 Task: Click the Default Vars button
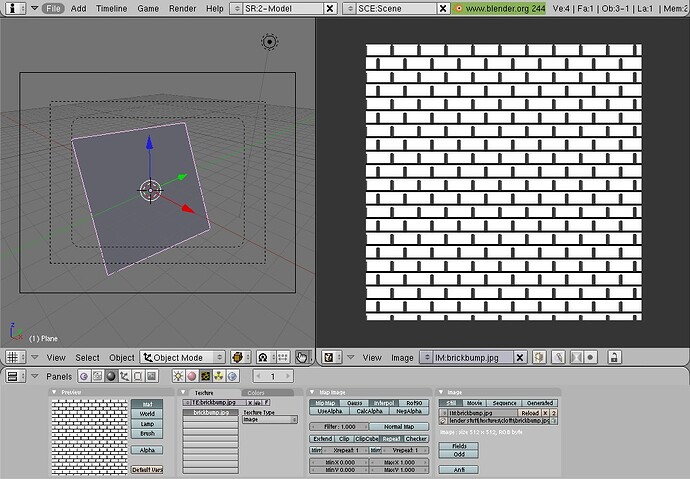[x=147, y=470]
